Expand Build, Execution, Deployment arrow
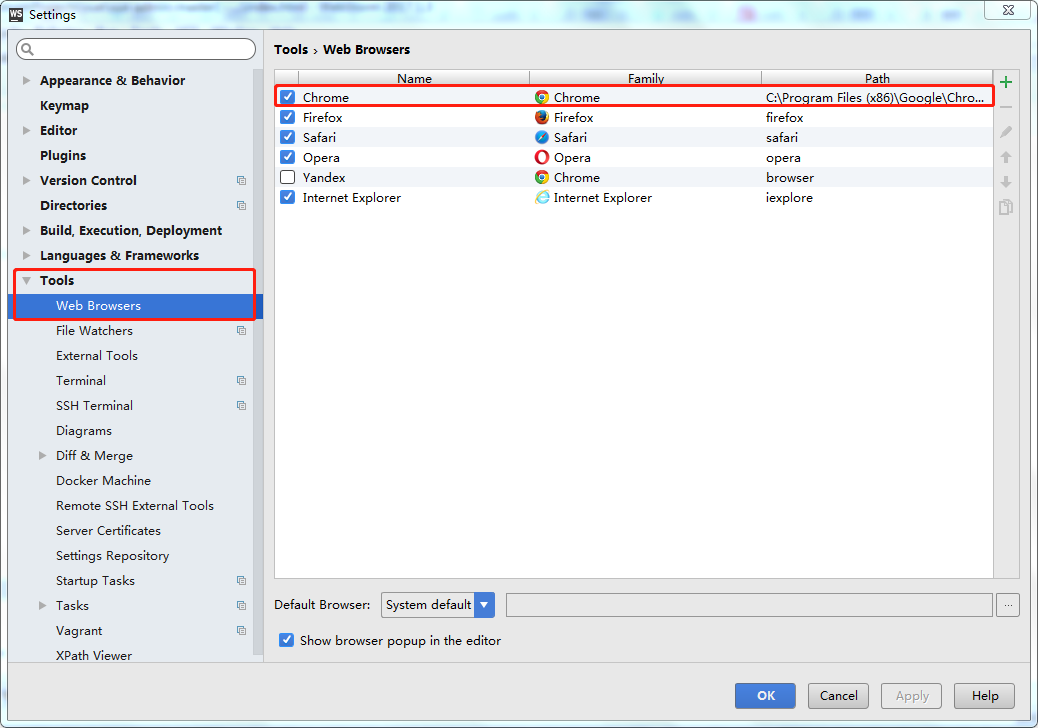1038x728 pixels. tap(26, 230)
